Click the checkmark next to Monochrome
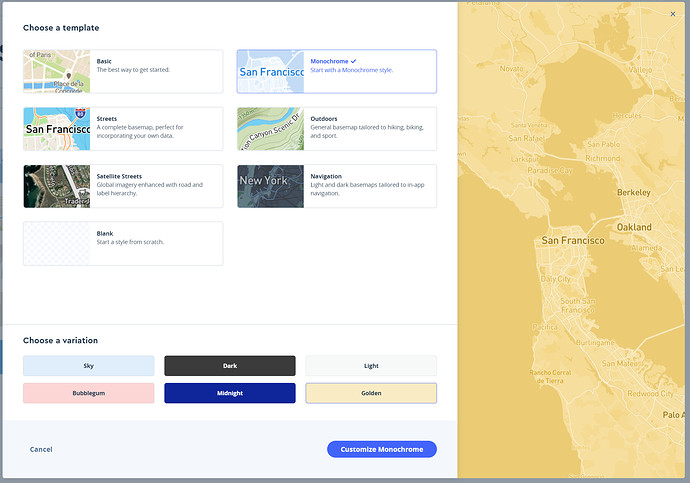Screen dimensions: 690x483 tap(353, 61)
